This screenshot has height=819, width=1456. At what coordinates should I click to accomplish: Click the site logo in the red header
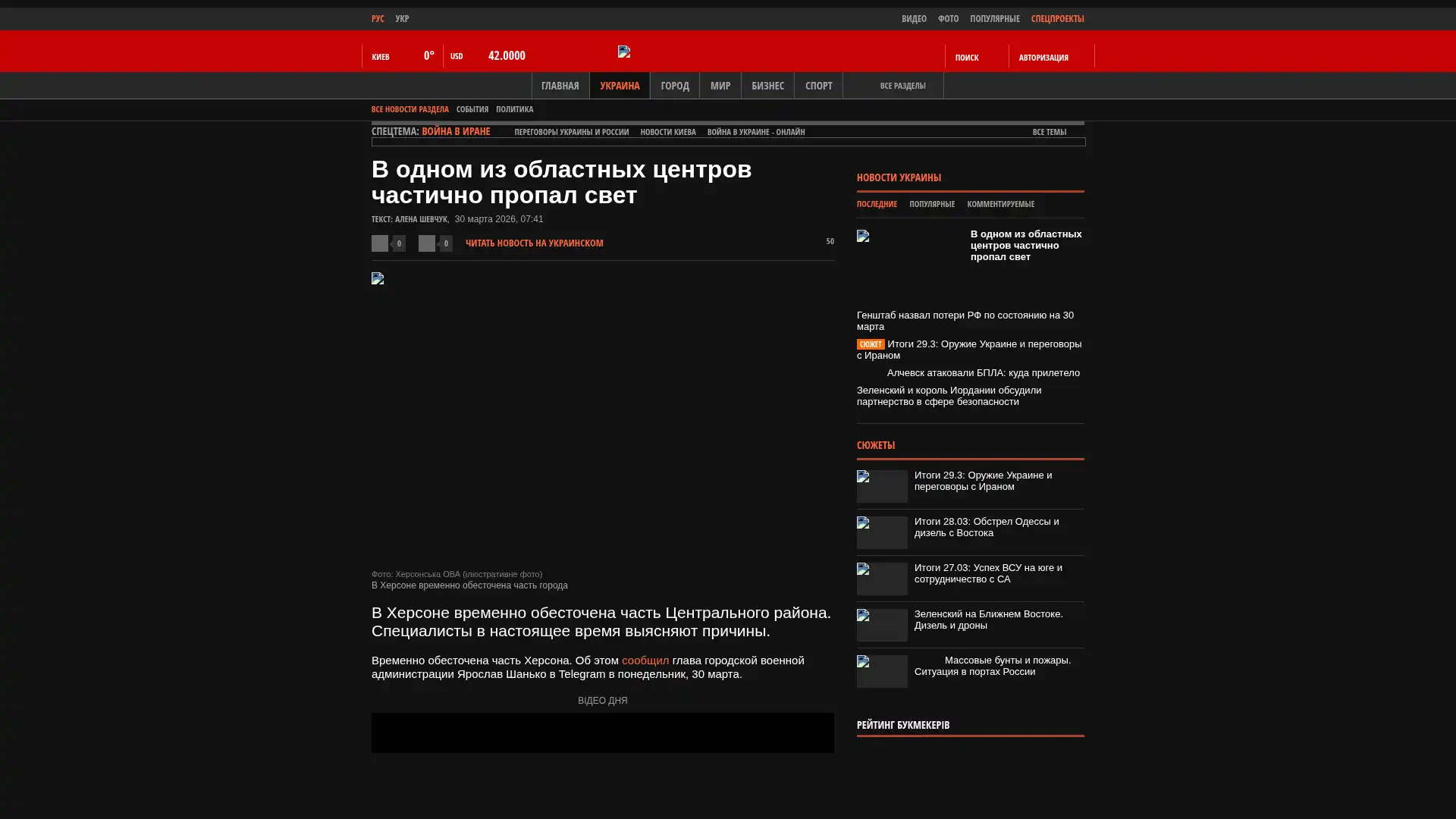[624, 52]
